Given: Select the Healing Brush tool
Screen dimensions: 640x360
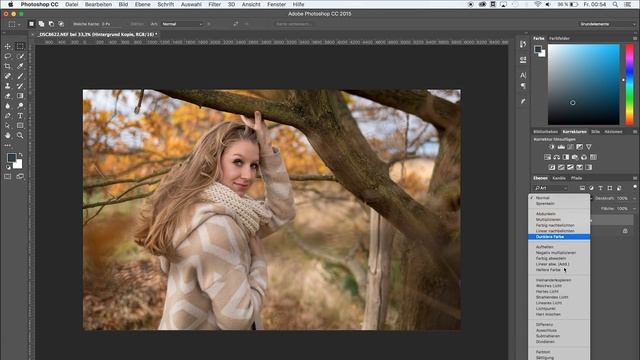Looking at the screenshot, I should [8, 76].
